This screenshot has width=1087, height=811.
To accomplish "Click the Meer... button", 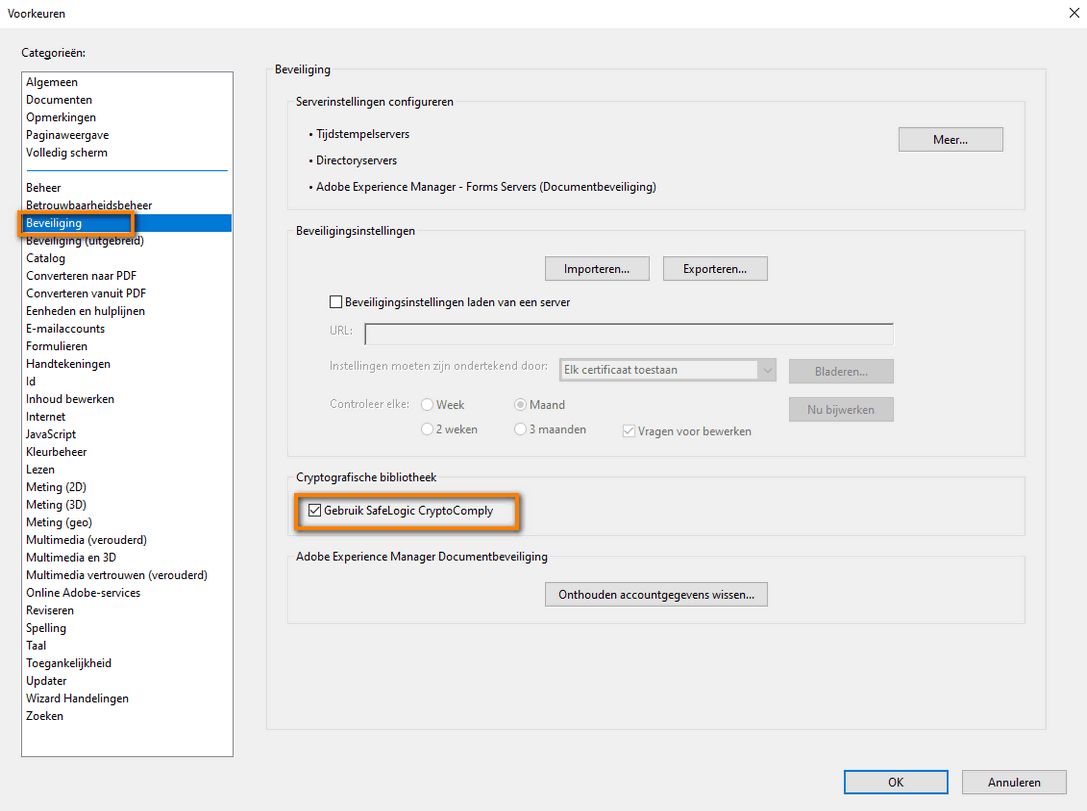I will click(949, 139).
